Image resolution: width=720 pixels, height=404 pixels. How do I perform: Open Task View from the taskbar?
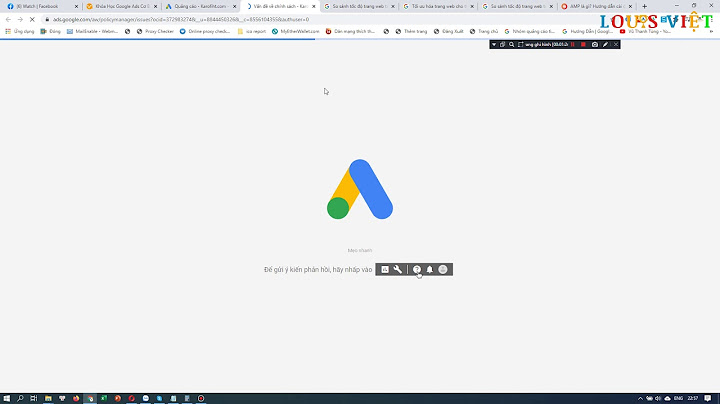click(x=34, y=398)
